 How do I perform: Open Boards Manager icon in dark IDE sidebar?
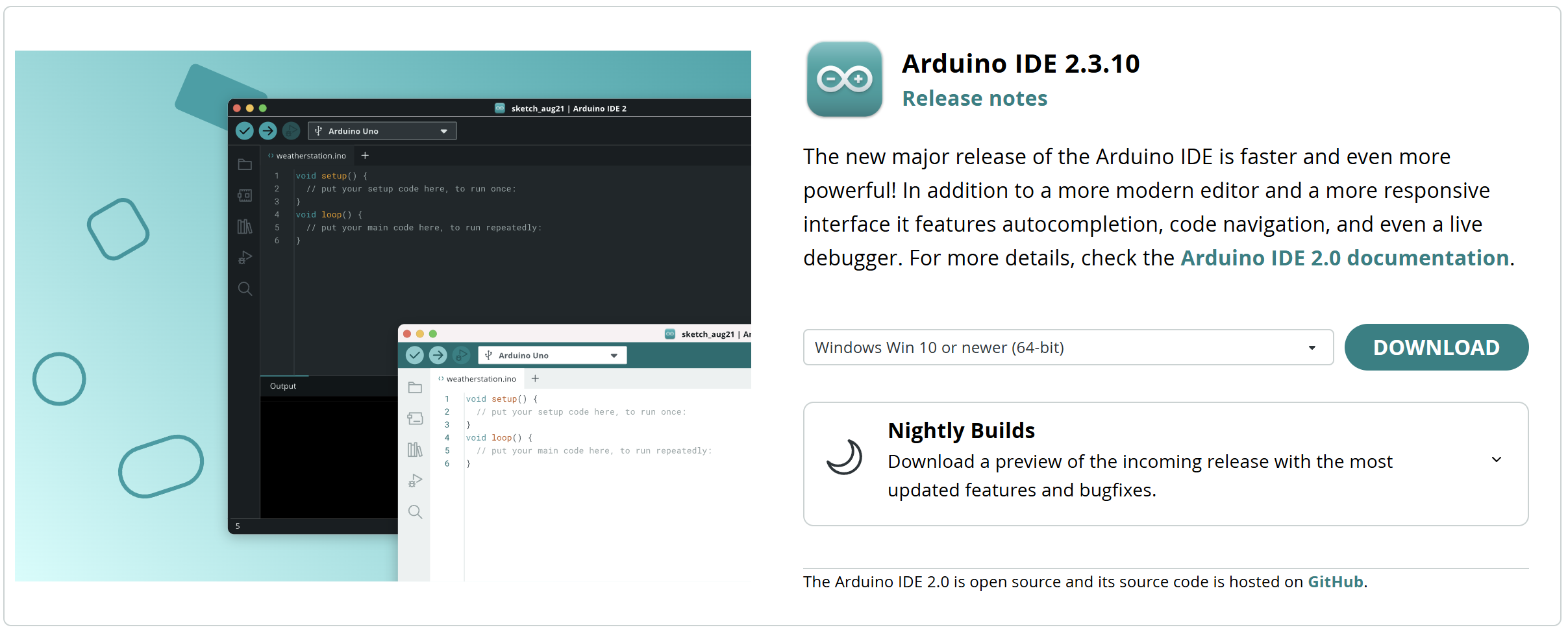245,195
